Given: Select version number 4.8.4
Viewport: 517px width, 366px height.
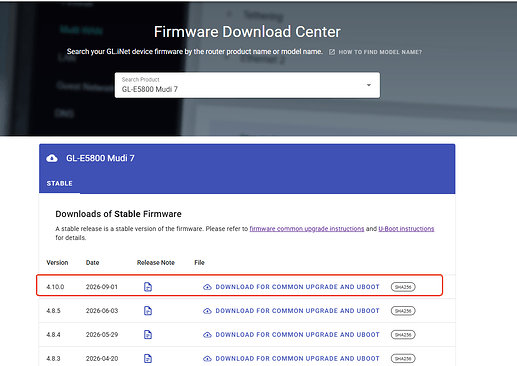Looking at the screenshot, I should pyautogui.click(x=53, y=335).
